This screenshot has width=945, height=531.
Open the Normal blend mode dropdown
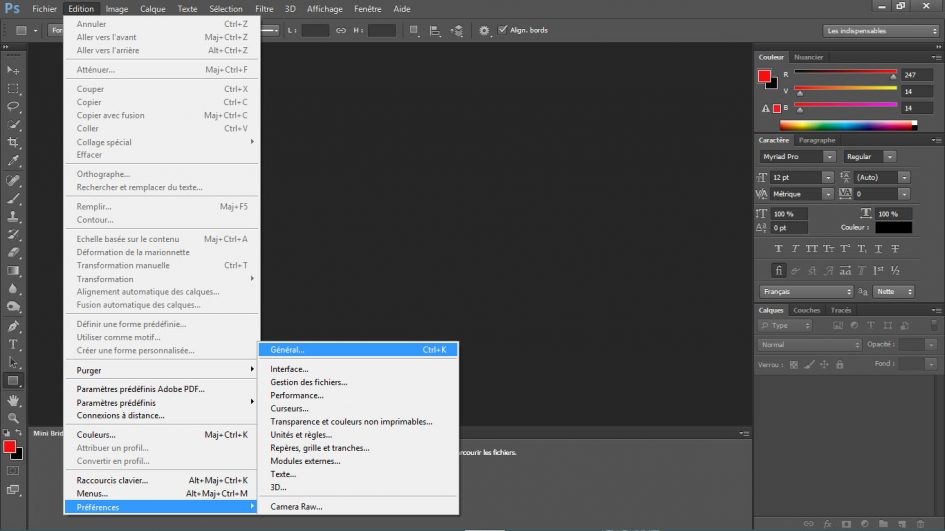point(809,345)
